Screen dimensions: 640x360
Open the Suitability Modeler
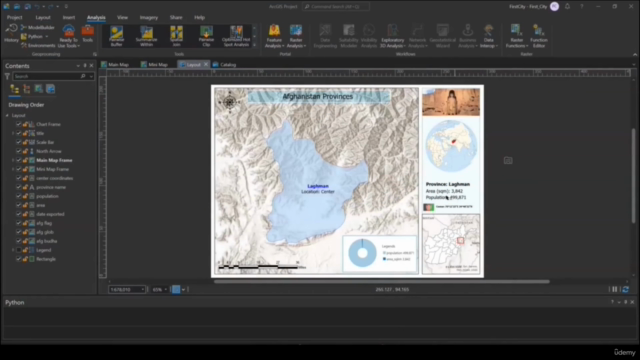[x=349, y=36]
